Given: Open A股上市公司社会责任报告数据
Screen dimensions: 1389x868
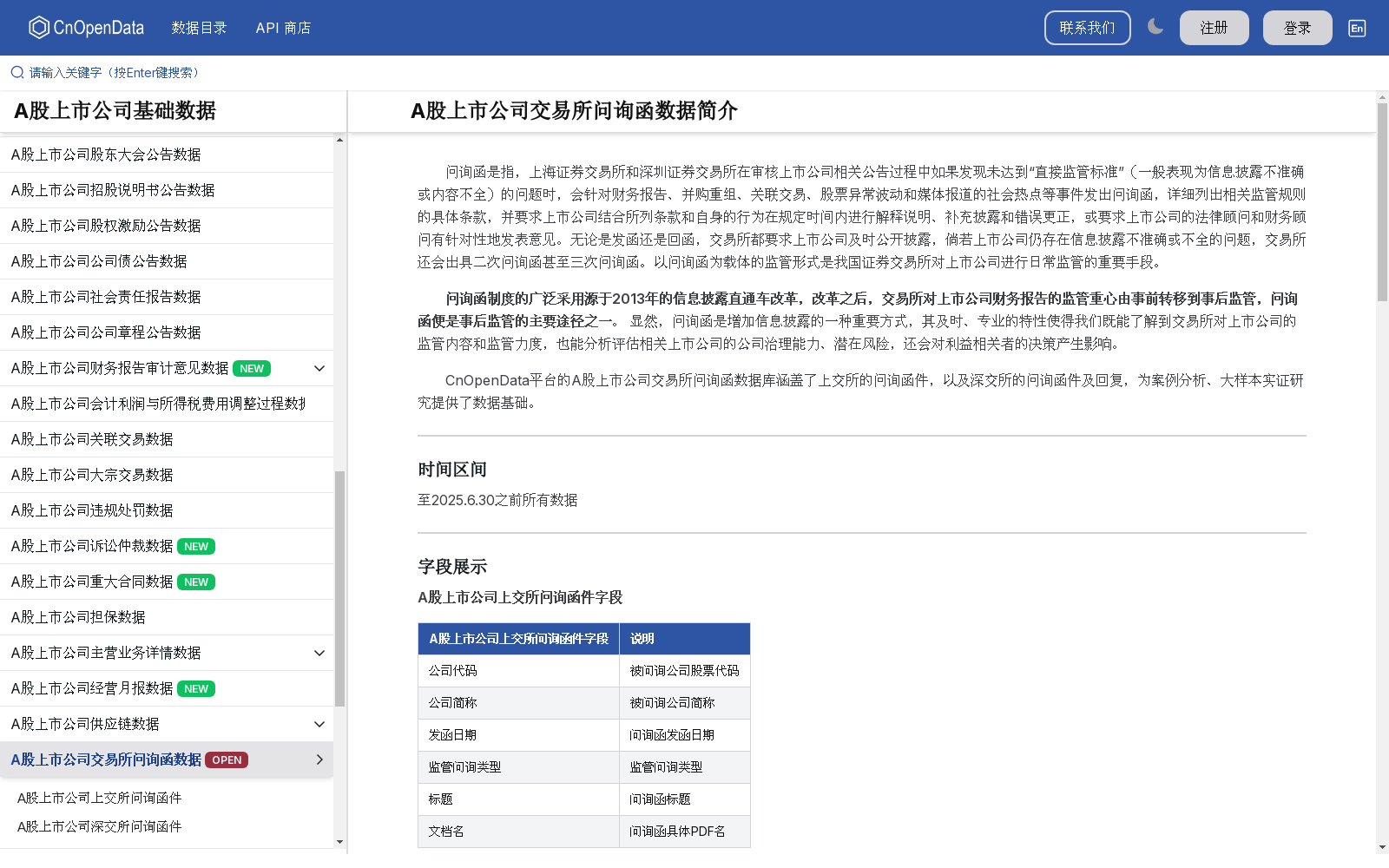Looking at the screenshot, I should click(167, 297).
